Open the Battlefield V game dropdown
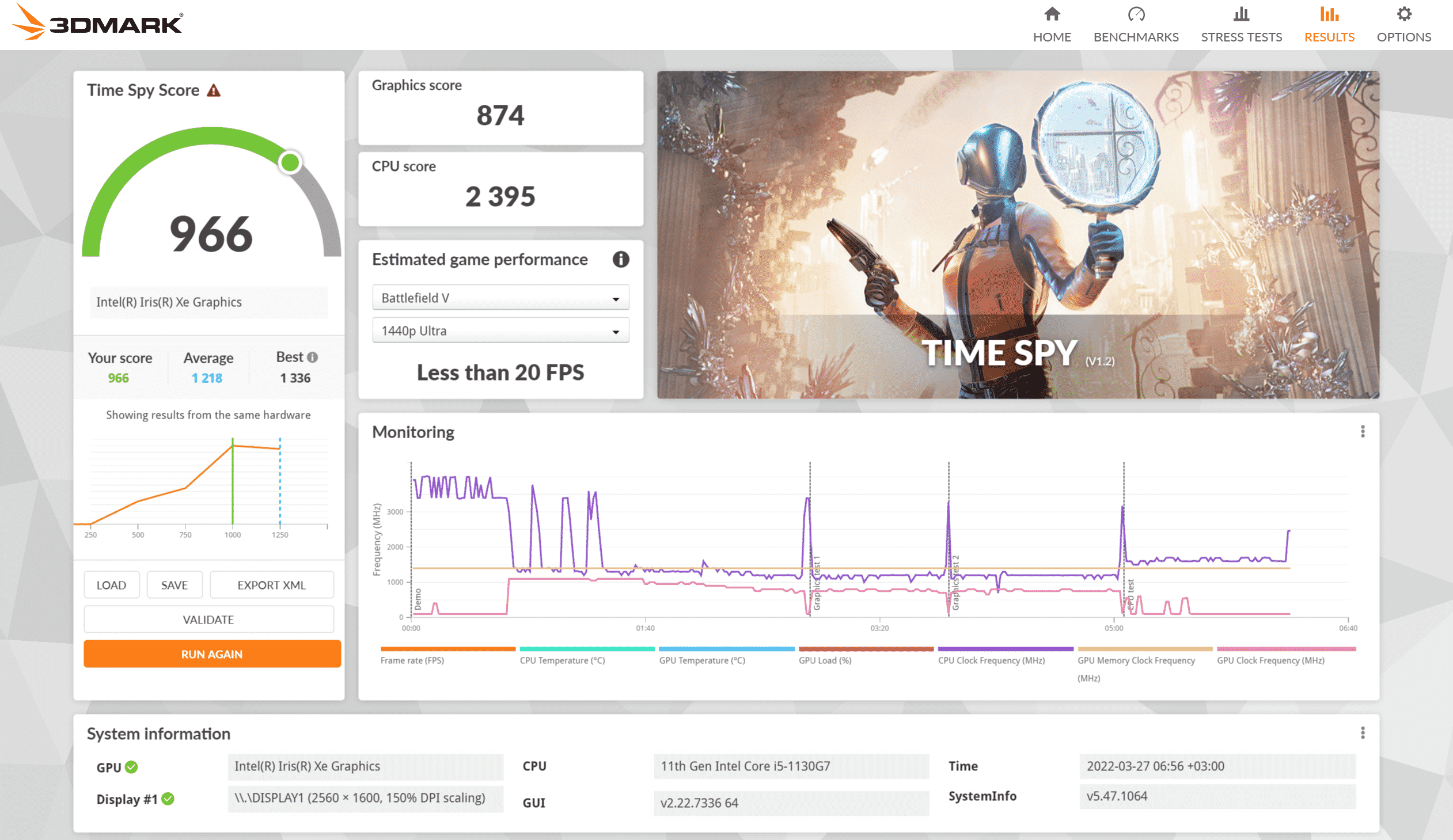Image resolution: width=1453 pixels, height=840 pixels. [500, 298]
